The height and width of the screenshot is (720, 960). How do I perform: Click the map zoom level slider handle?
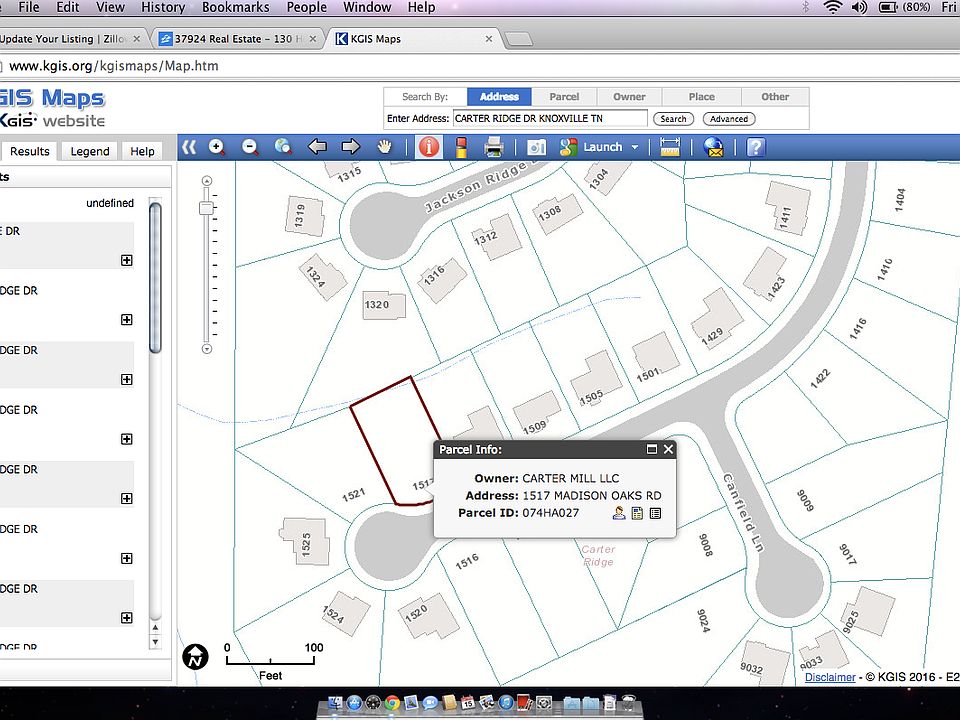tap(207, 208)
